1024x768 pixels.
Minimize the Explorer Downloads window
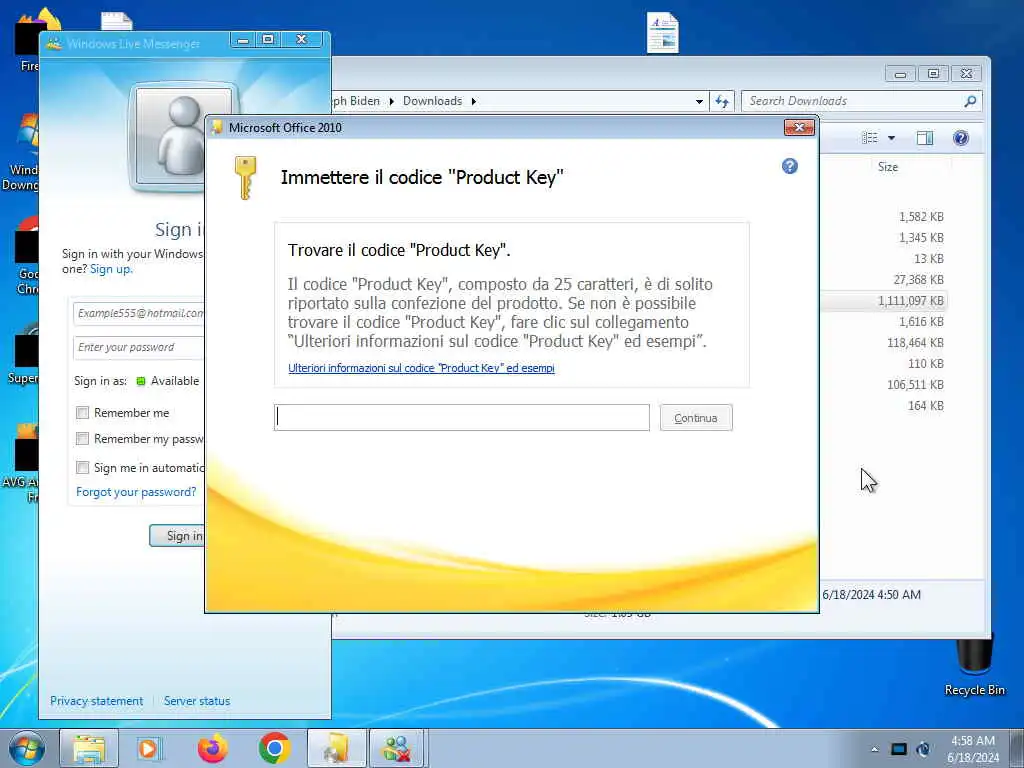pos(901,74)
